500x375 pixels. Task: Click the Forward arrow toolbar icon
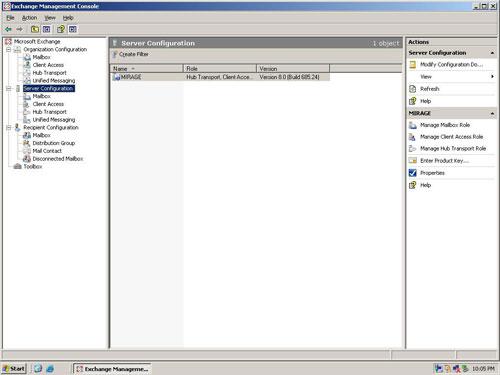[20, 29]
